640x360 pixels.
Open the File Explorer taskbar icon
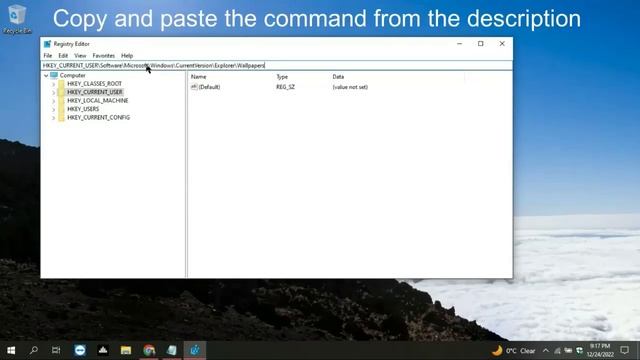126,350
